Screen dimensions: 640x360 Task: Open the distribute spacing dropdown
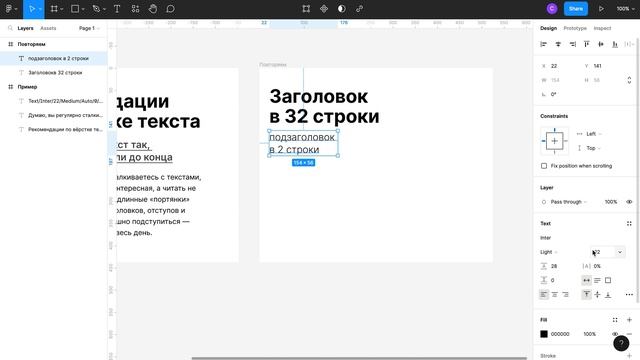coord(629,44)
